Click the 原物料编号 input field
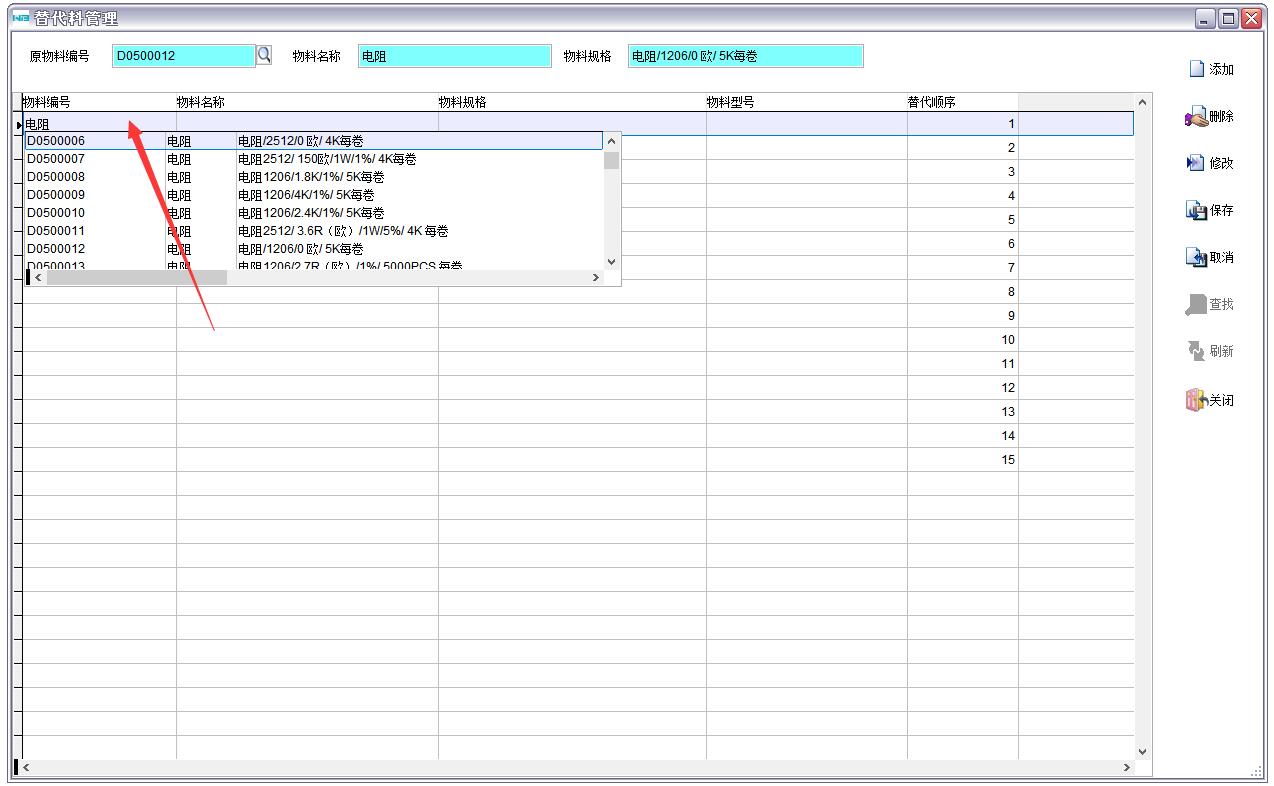The height and width of the screenshot is (786, 1274). pos(183,56)
